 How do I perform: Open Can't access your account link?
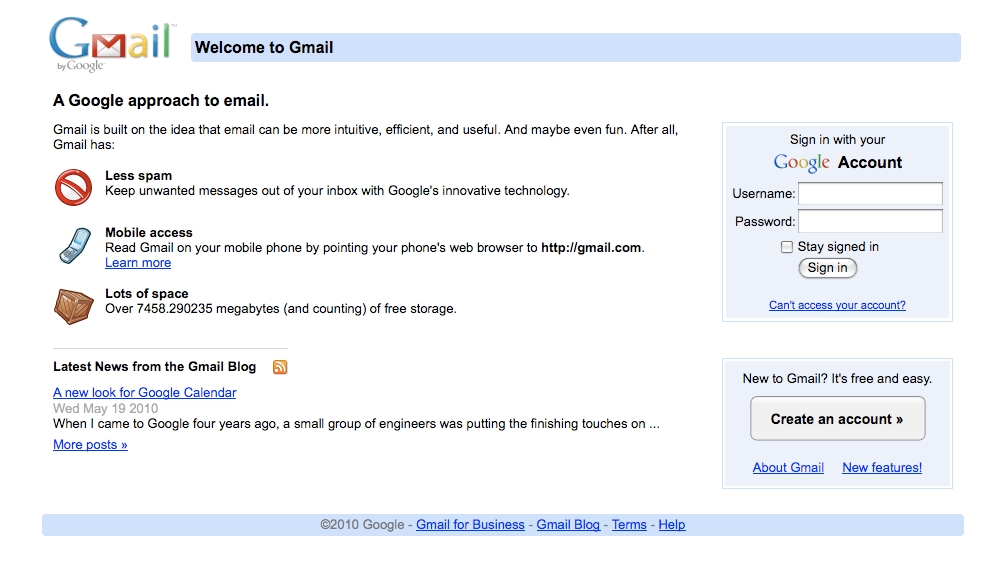837,305
